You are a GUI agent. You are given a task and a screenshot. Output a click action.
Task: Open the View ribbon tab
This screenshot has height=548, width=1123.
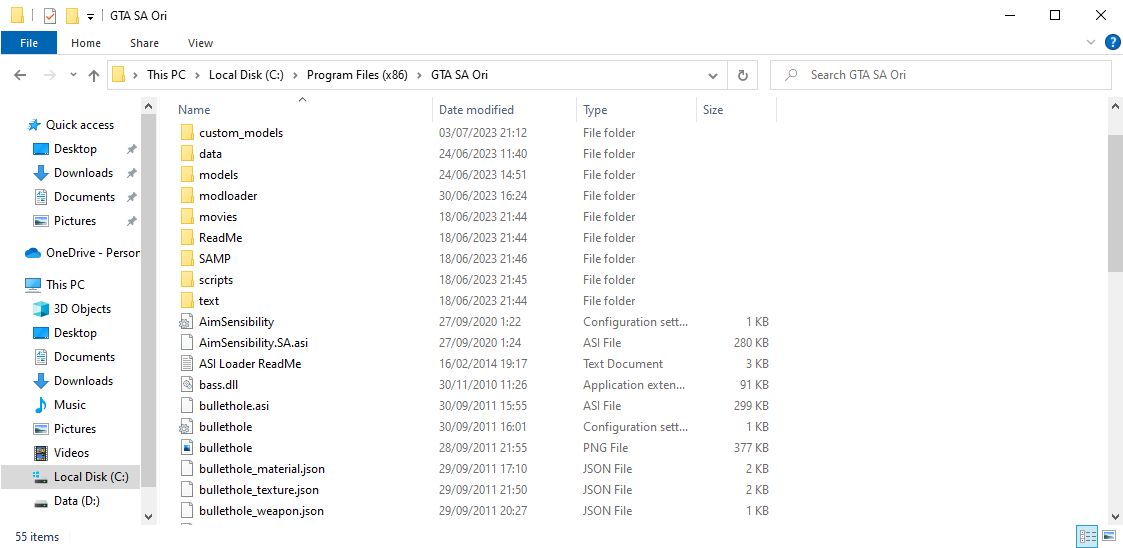[201, 43]
